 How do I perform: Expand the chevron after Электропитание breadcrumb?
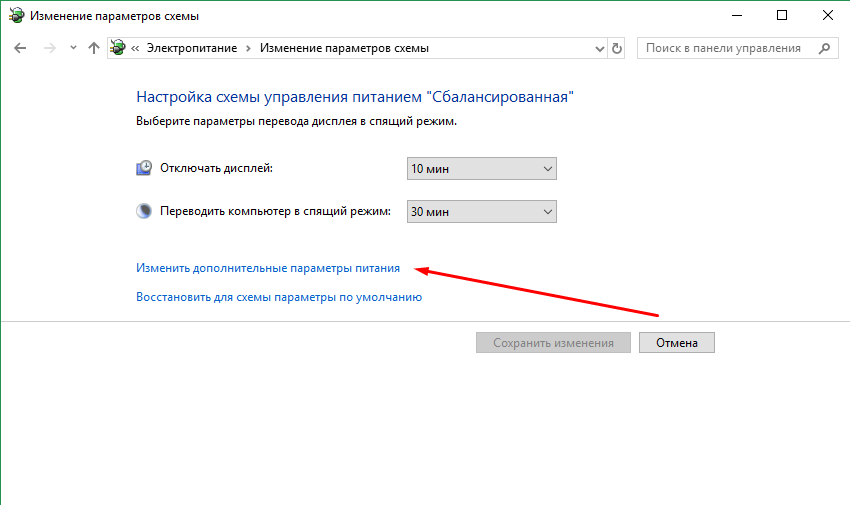point(248,48)
